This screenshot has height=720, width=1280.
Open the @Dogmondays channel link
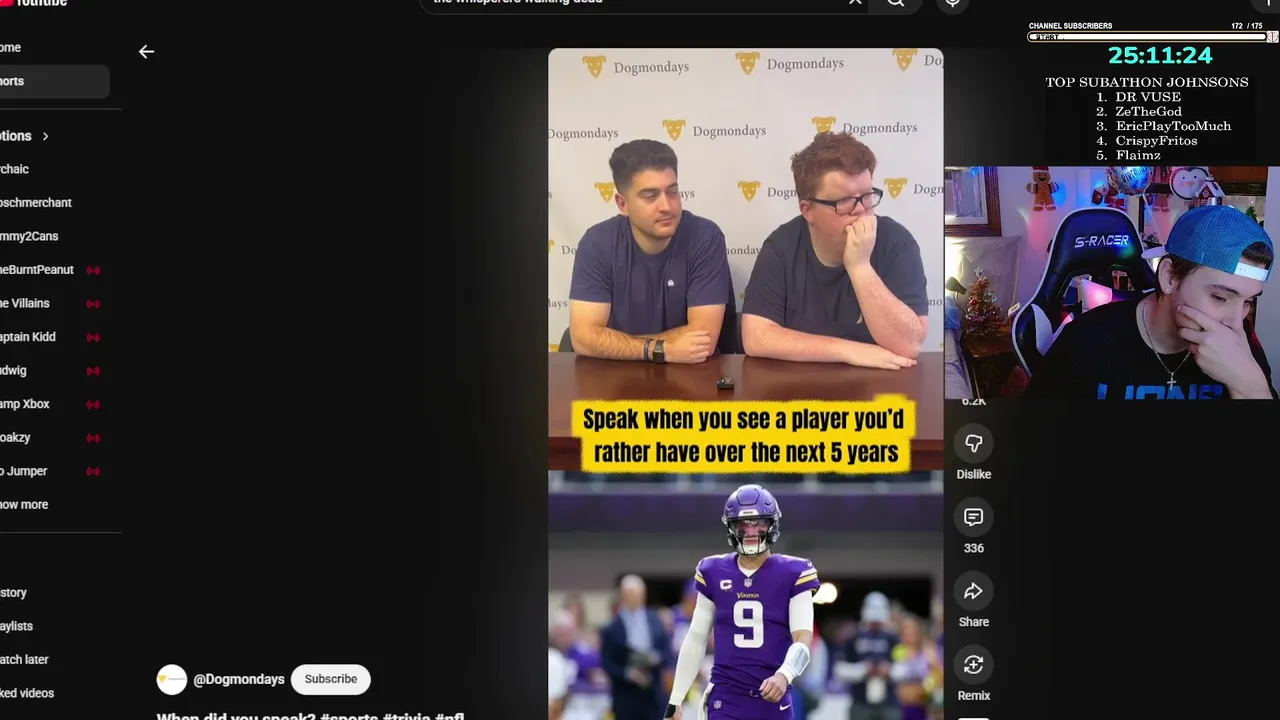click(x=239, y=679)
